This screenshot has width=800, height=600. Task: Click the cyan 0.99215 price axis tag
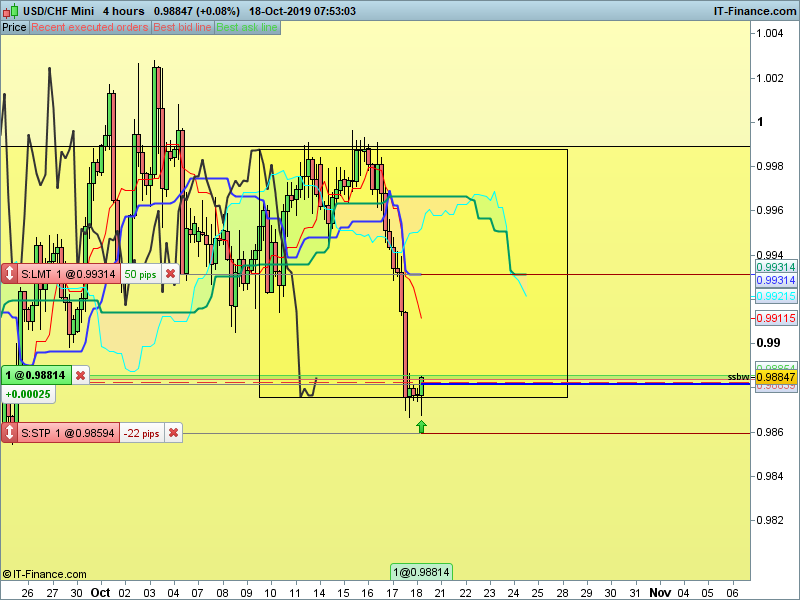(776, 296)
